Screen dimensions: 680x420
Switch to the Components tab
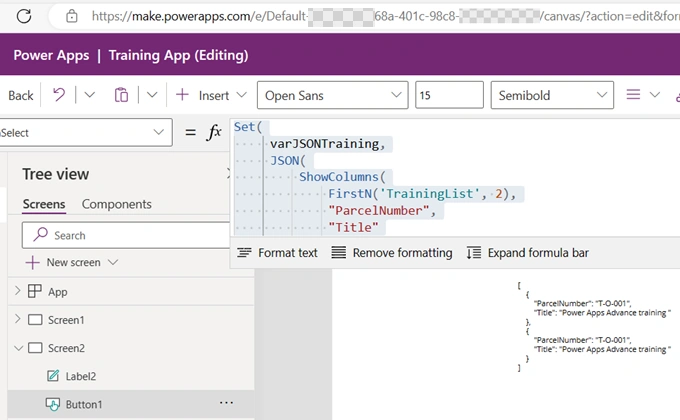point(117,204)
